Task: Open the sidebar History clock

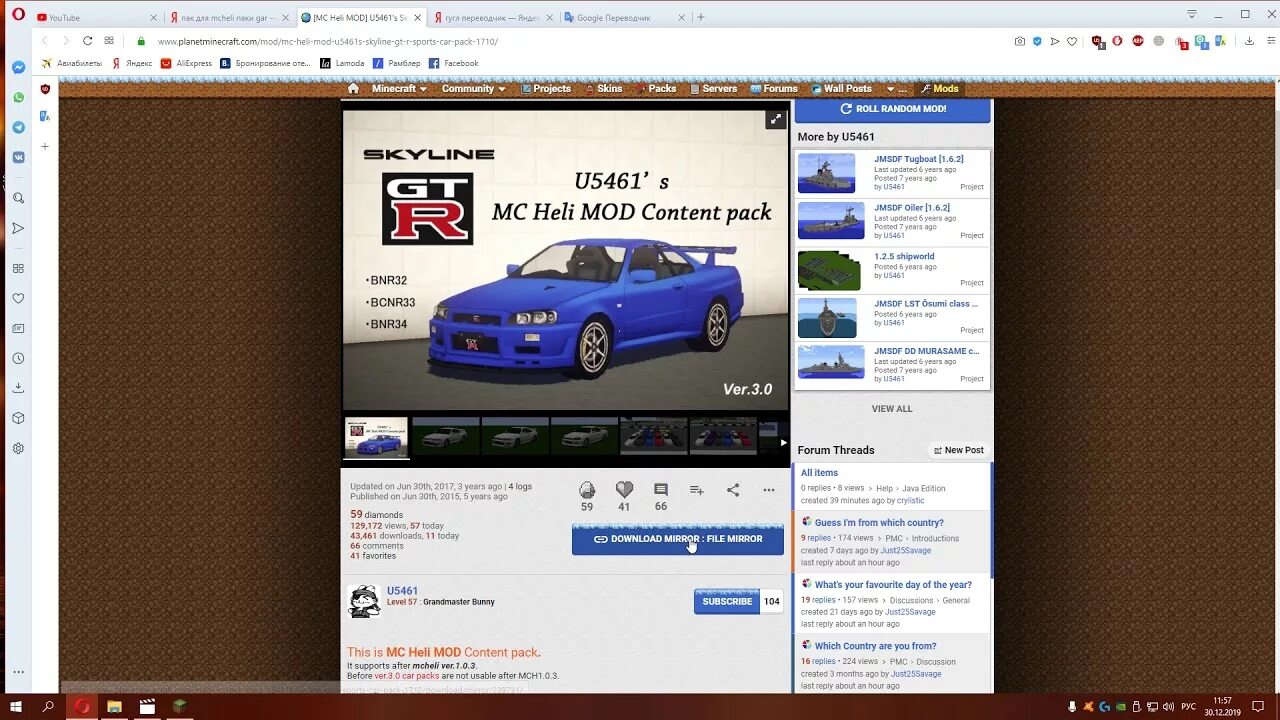Action: click(x=18, y=358)
